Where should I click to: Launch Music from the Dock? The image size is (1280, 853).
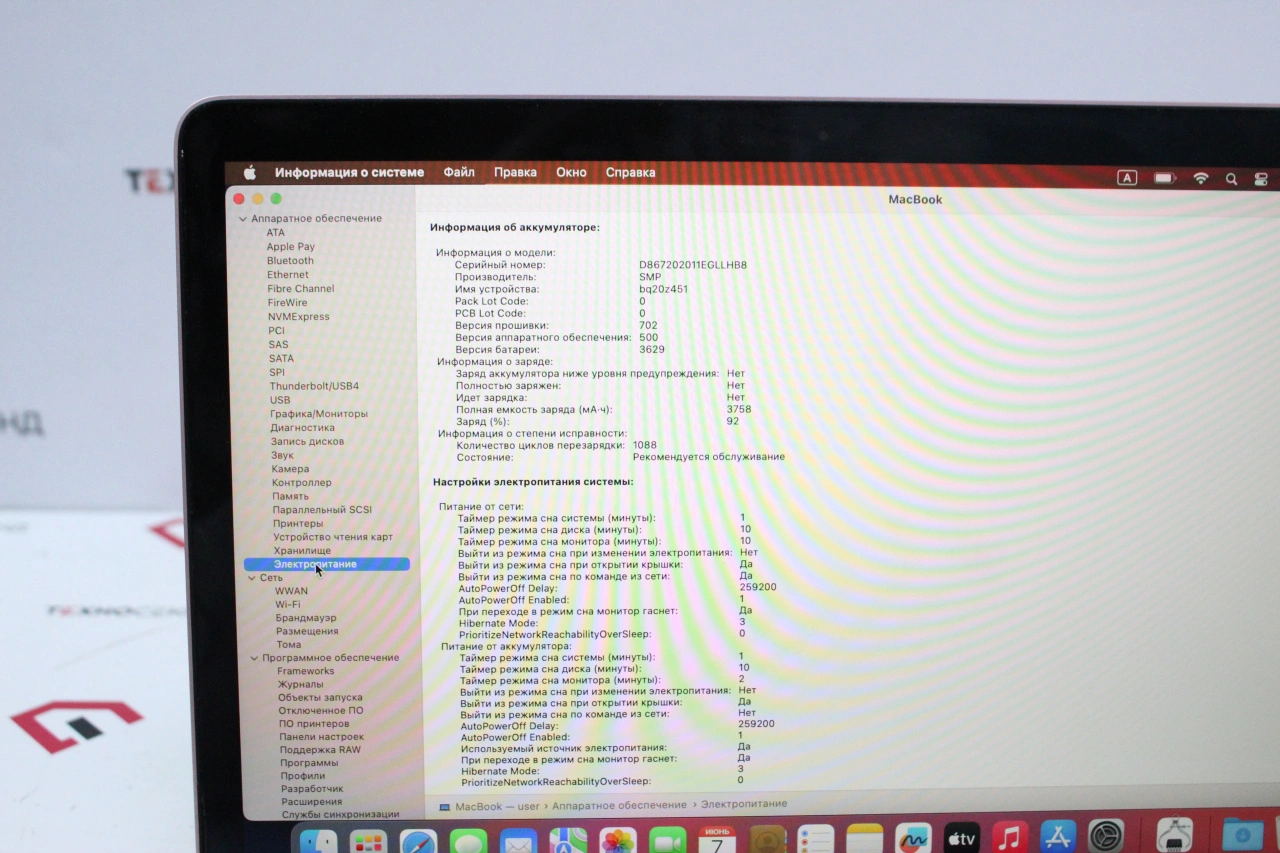tap(1010, 837)
